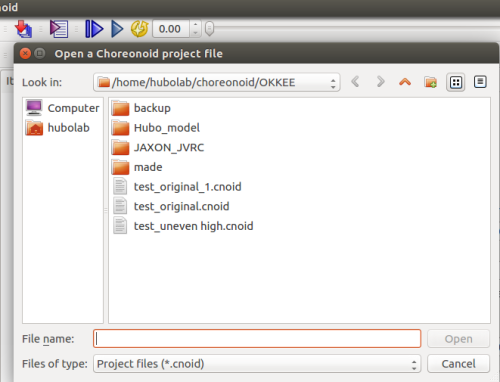Go to parent directory with up arrow
Viewport: 500px width, 382px height.
click(405, 82)
